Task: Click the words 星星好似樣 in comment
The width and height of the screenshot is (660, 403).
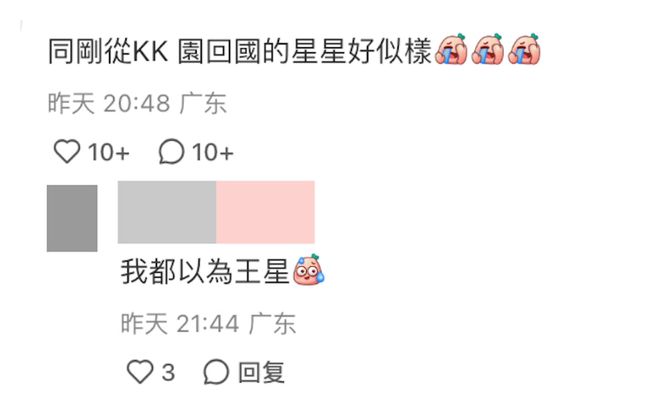Action: 362,51
